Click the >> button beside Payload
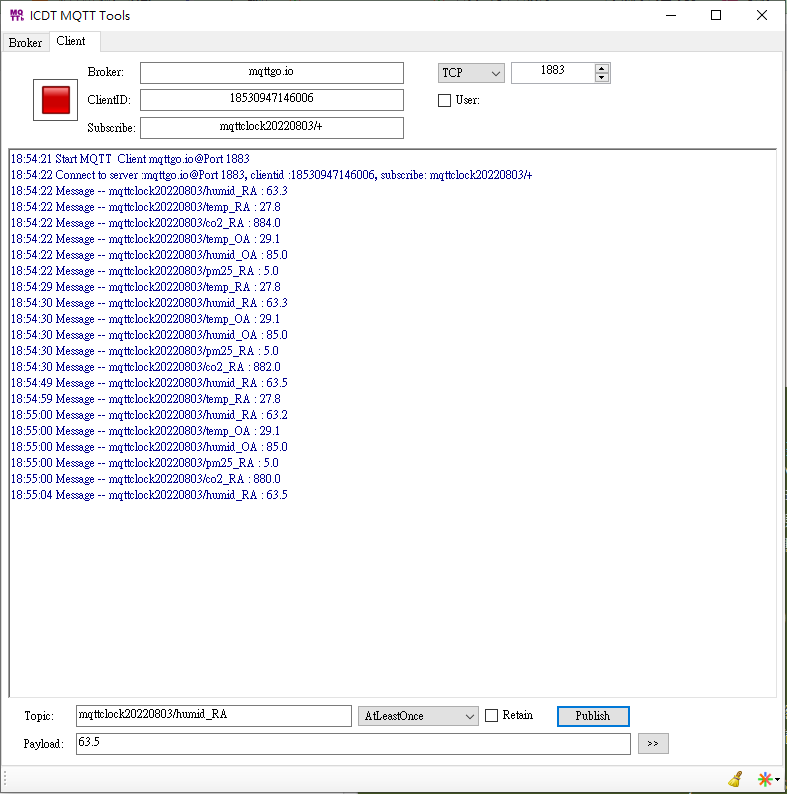The width and height of the screenshot is (787, 794). click(652, 744)
